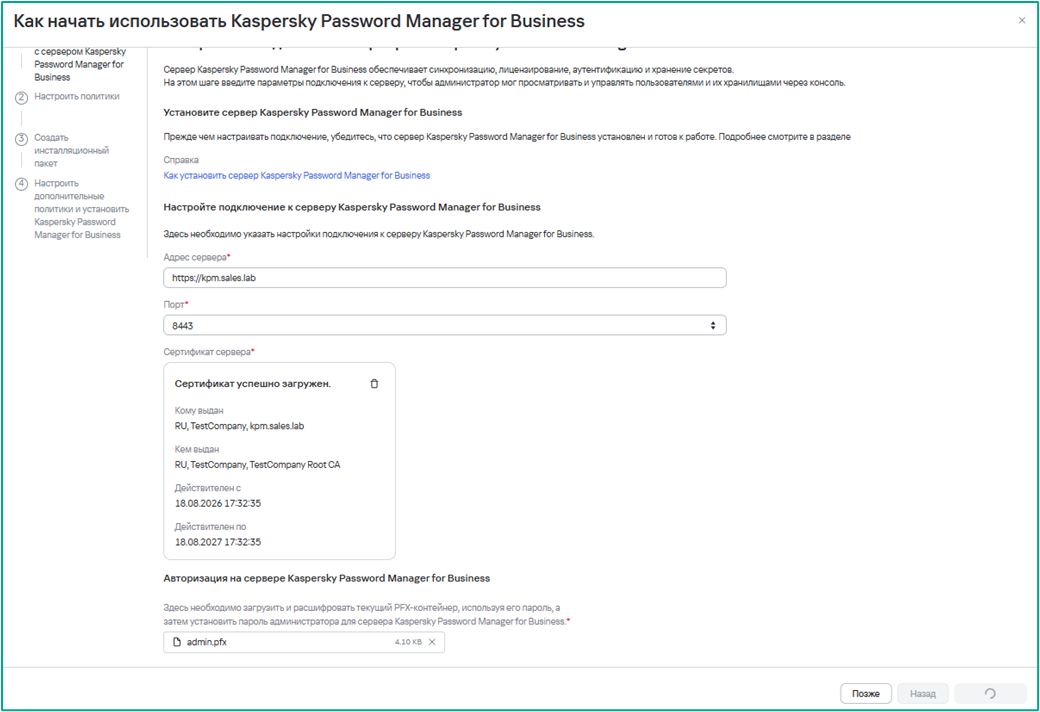Click valid-to date 18.08.2027 17:32:35
This screenshot has width=1040, height=712.
click(218, 541)
